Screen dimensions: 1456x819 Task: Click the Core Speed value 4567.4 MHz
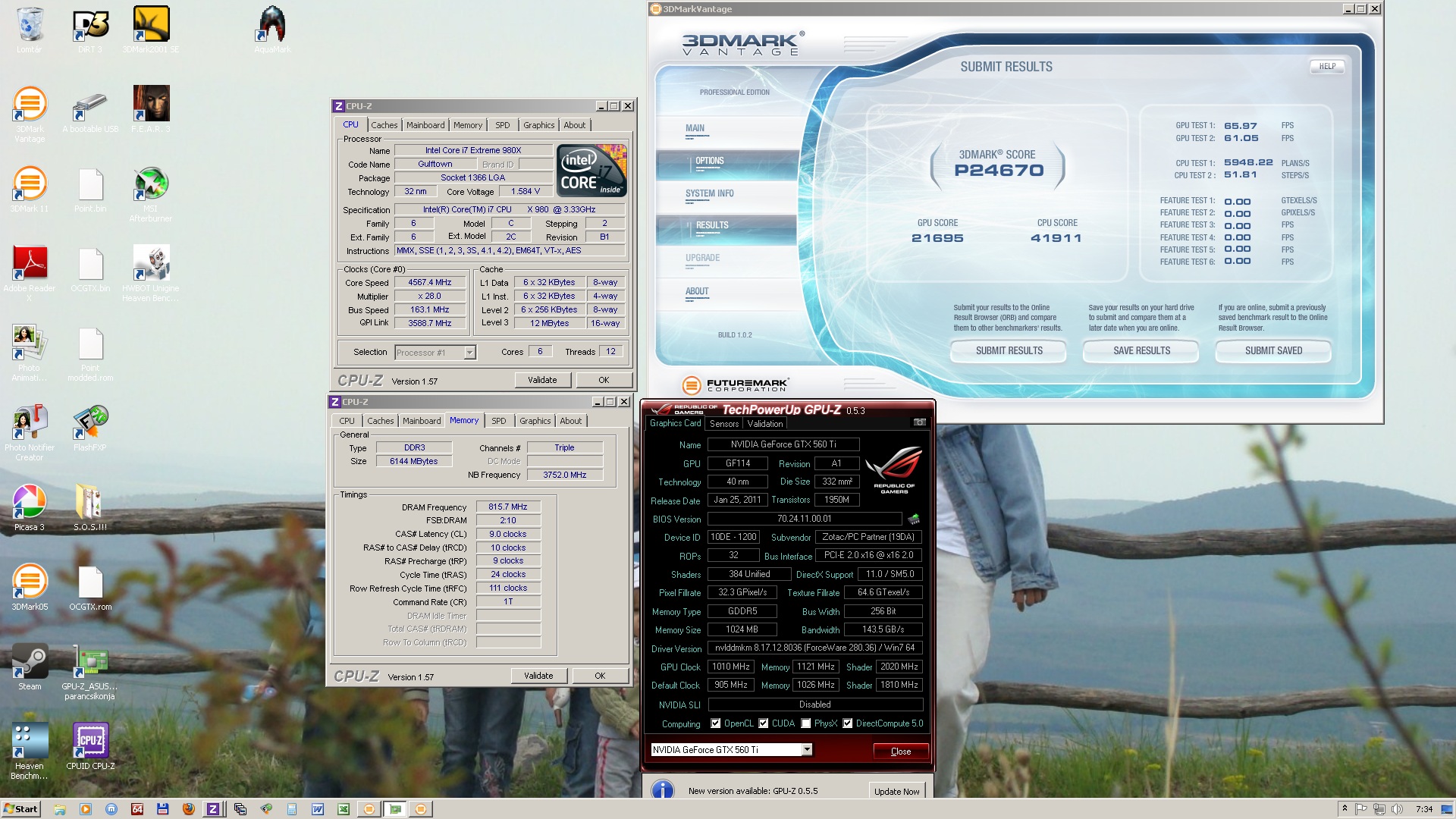click(430, 282)
